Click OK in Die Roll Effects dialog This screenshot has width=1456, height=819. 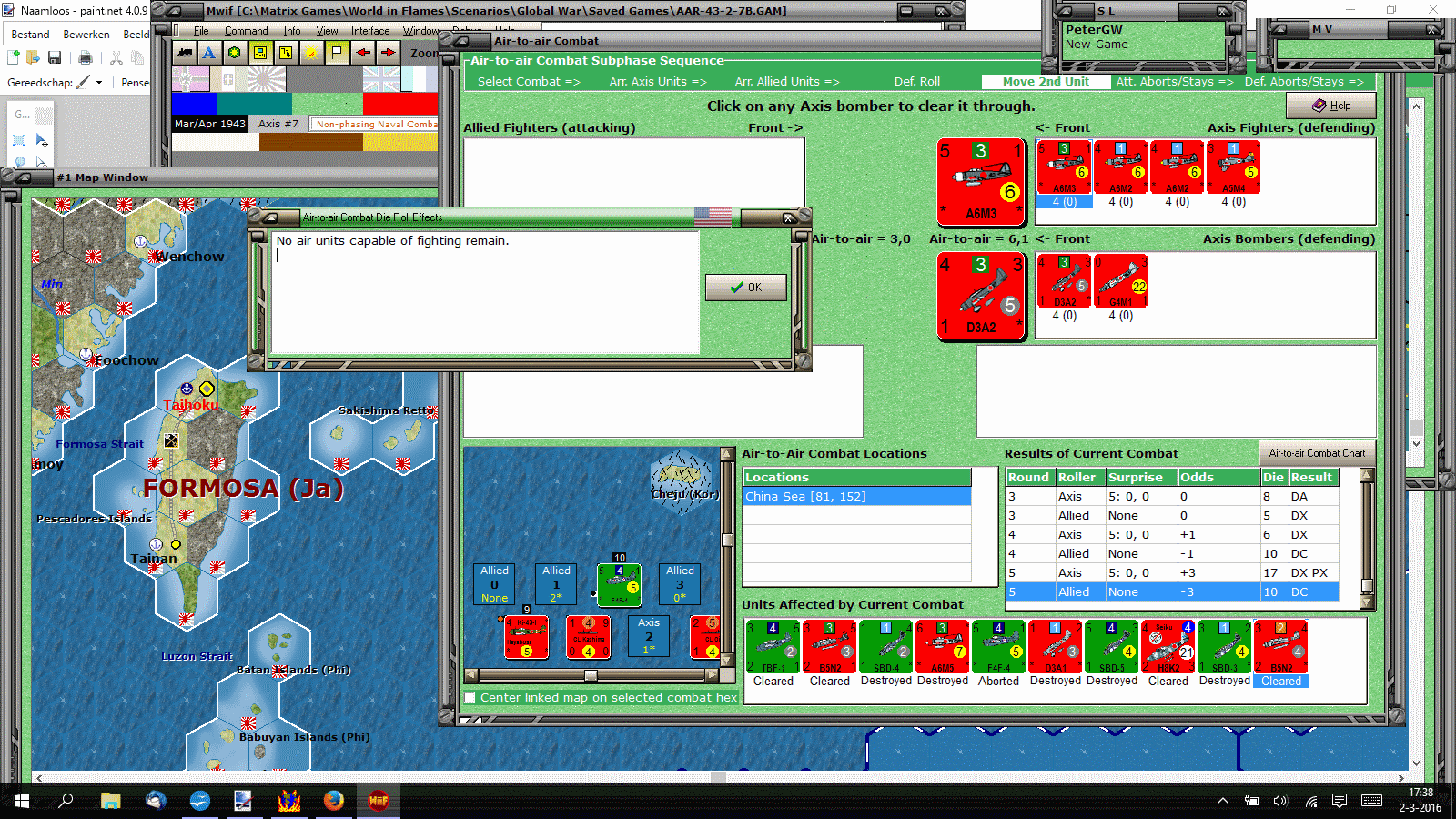pos(746,288)
